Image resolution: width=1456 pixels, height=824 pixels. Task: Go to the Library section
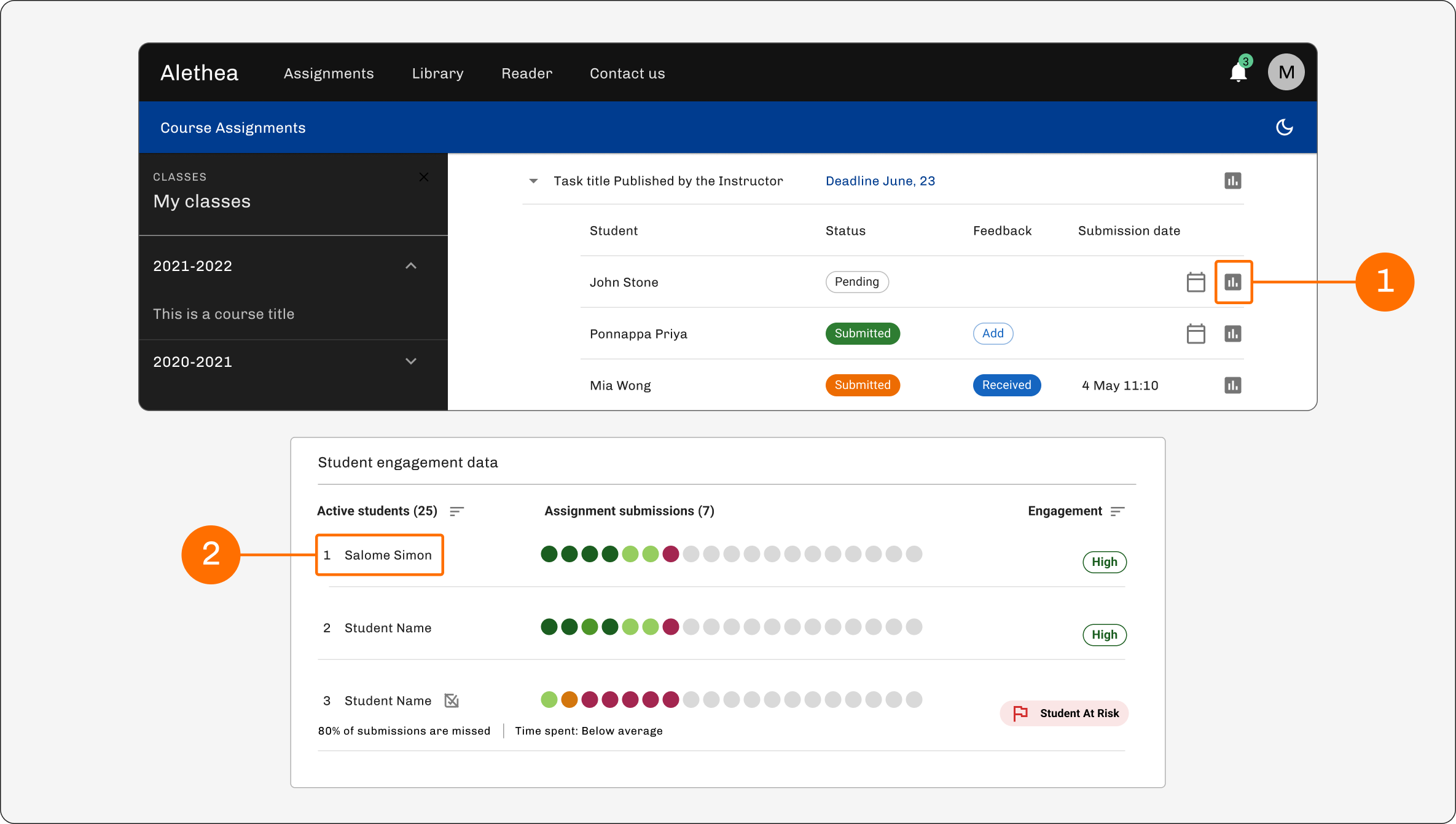point(437,73)
